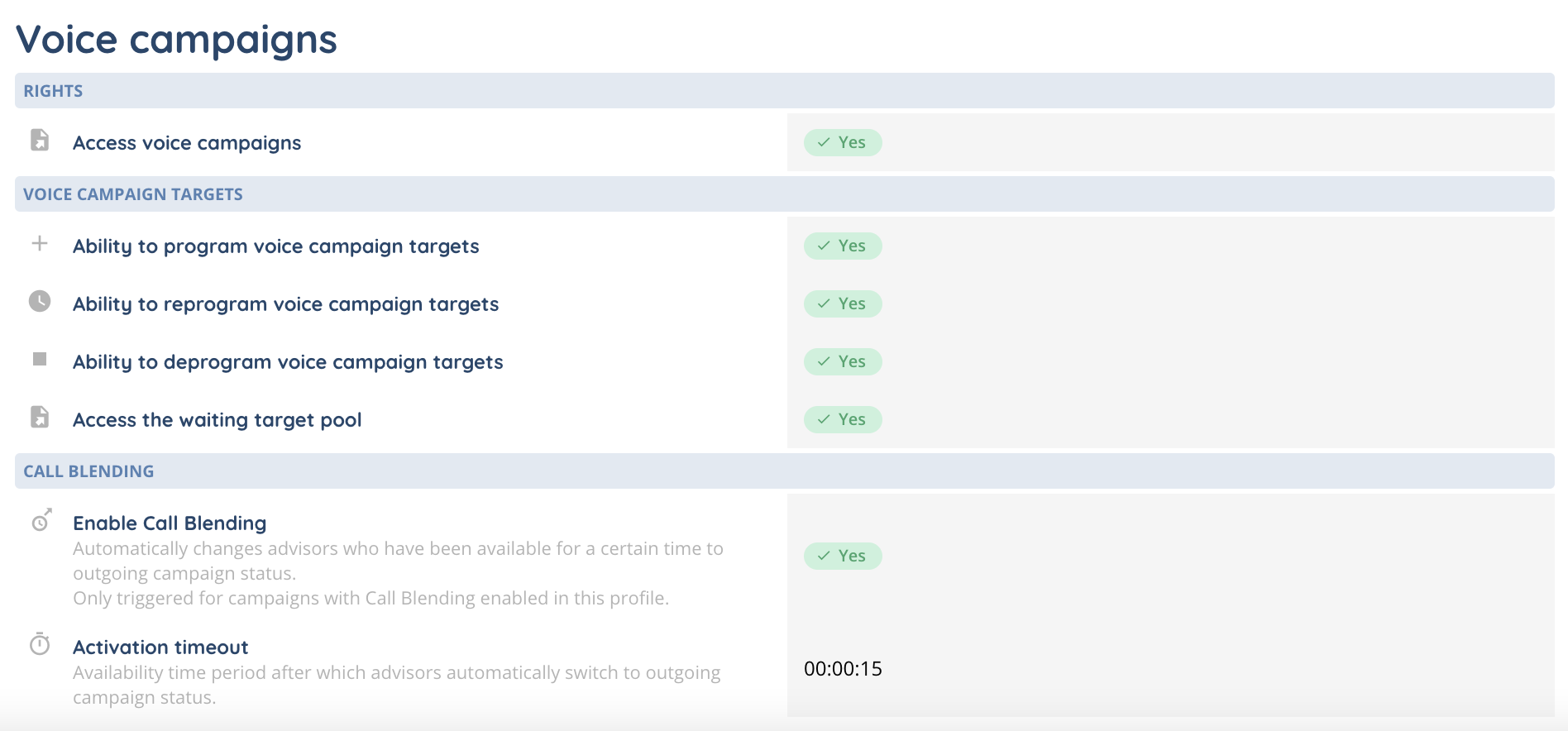Collapse the VOICE CAMPAIGN TARGETS section header

(x=133, y=194)
